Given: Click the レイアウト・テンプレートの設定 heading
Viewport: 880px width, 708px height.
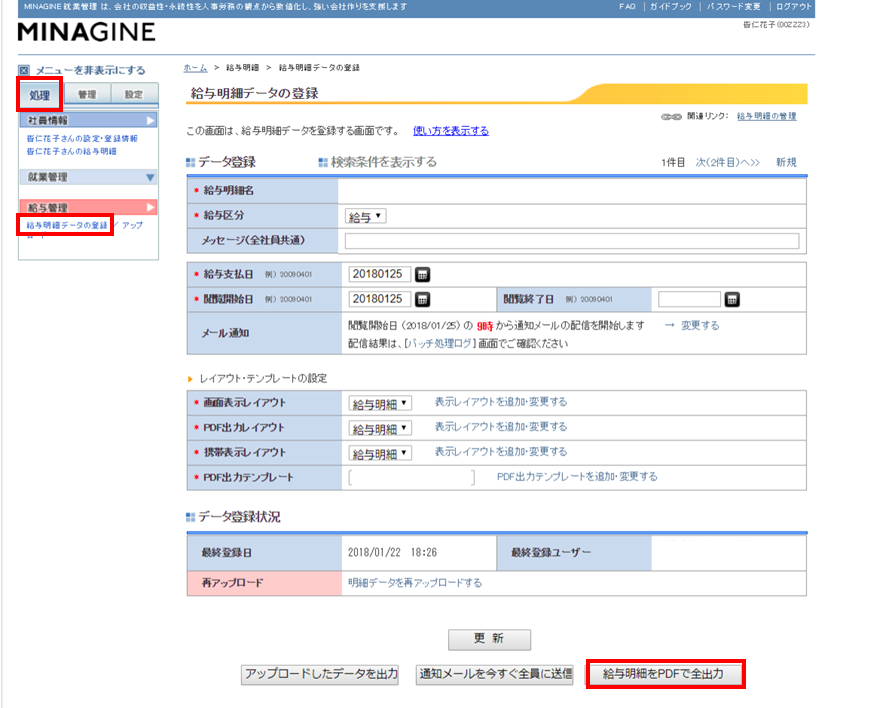Looking at the screenshot, I should point(263,379).
